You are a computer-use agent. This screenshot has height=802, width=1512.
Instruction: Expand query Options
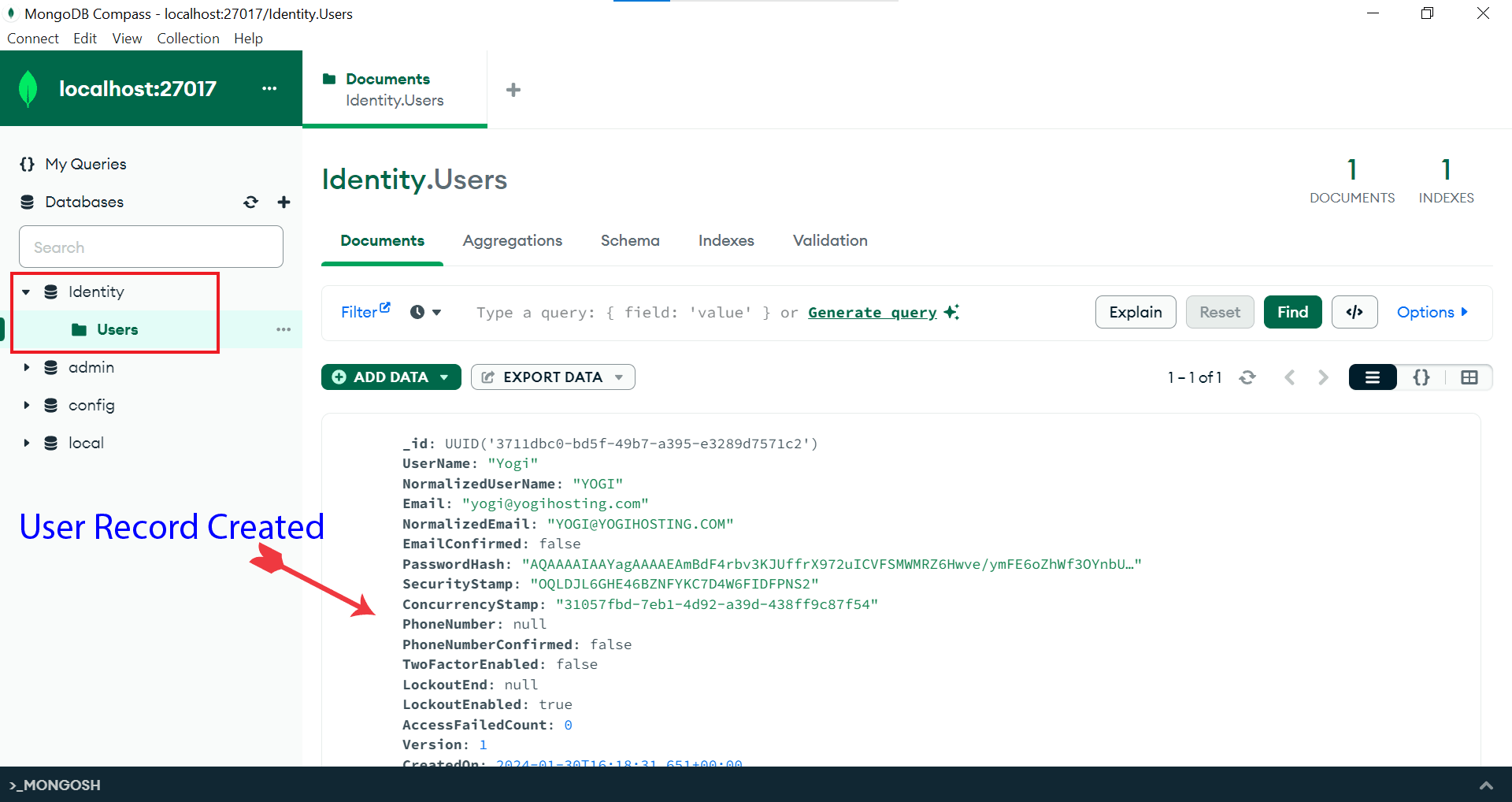pos(1432,312)
